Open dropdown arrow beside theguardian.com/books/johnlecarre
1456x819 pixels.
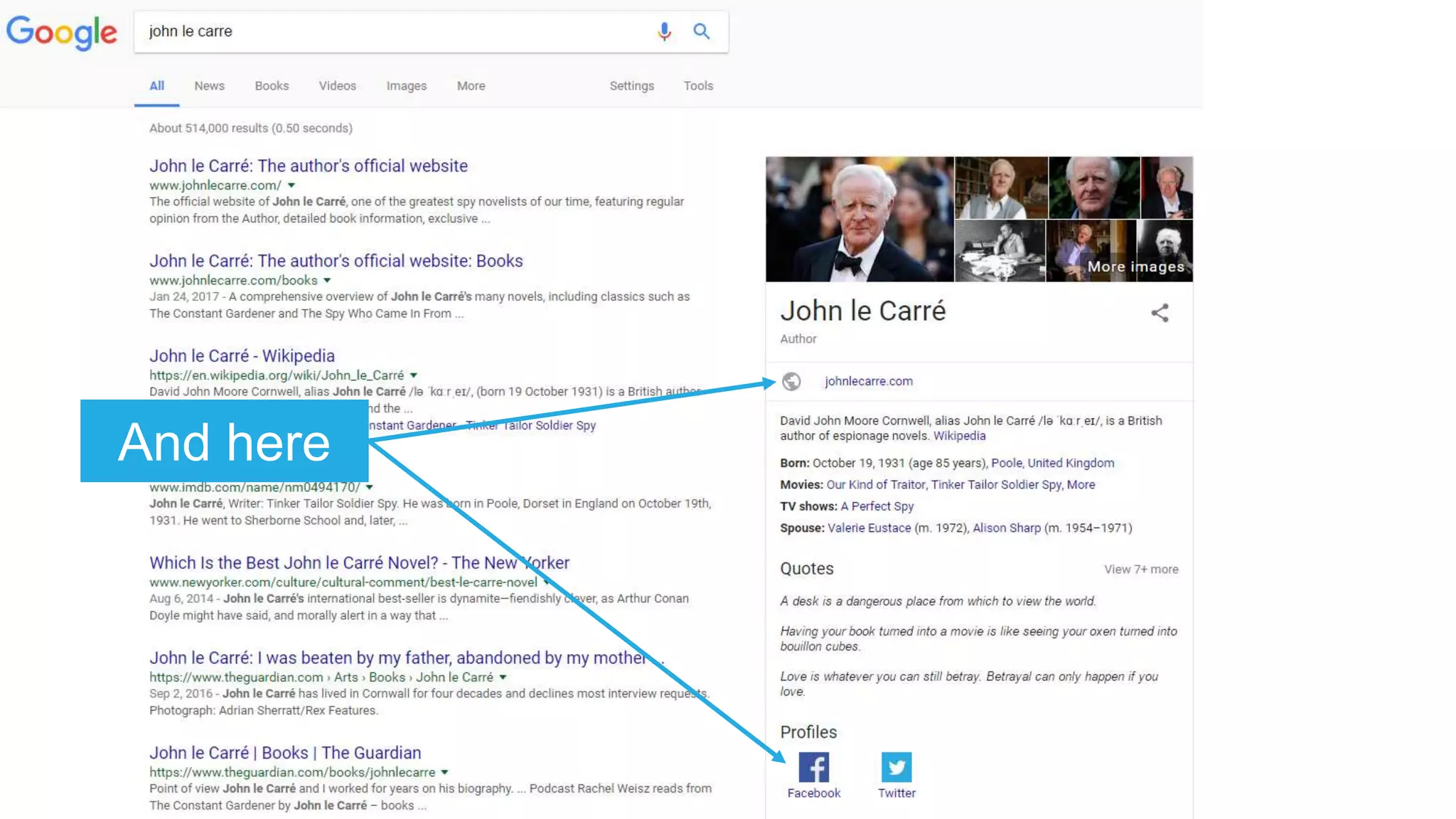point(444,772)
